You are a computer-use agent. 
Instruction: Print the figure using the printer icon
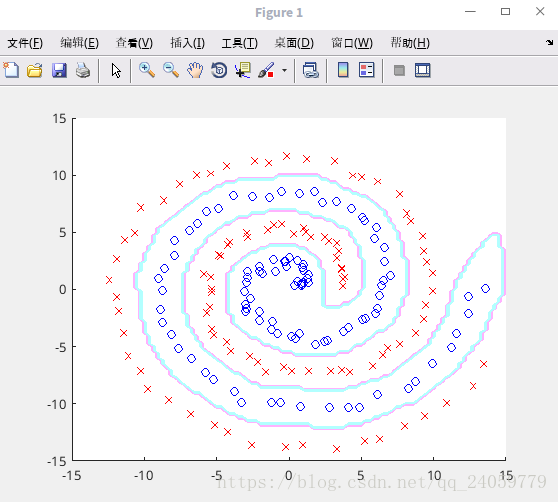pos(83,70)
